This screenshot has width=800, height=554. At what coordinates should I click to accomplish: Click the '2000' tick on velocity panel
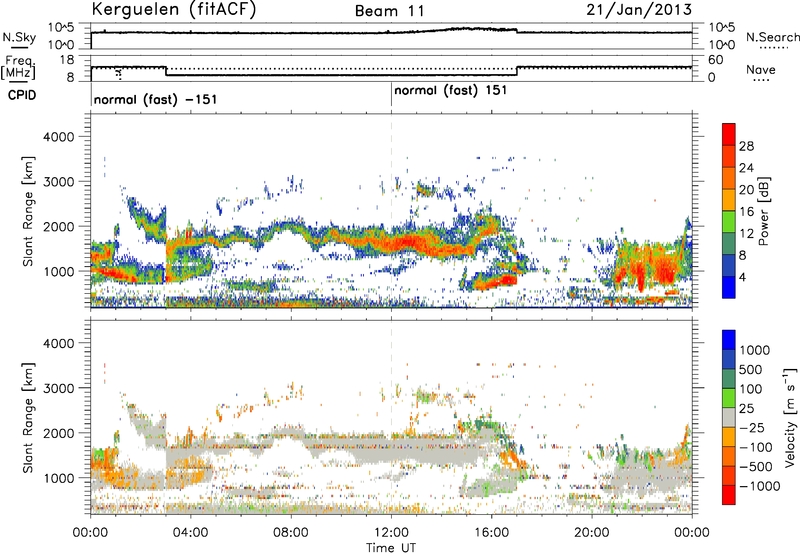click(58, 433)
